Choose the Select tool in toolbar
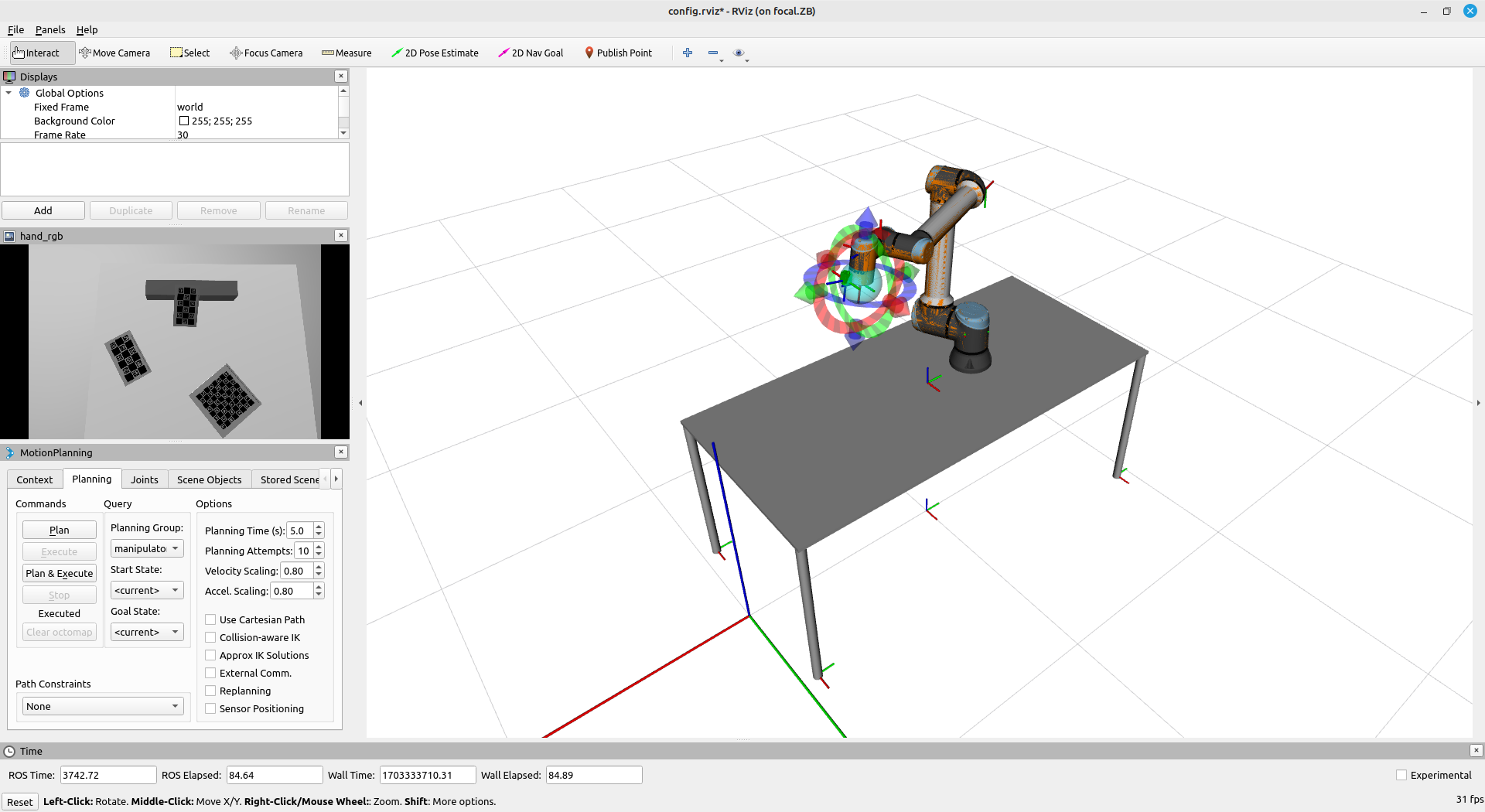 189,53
